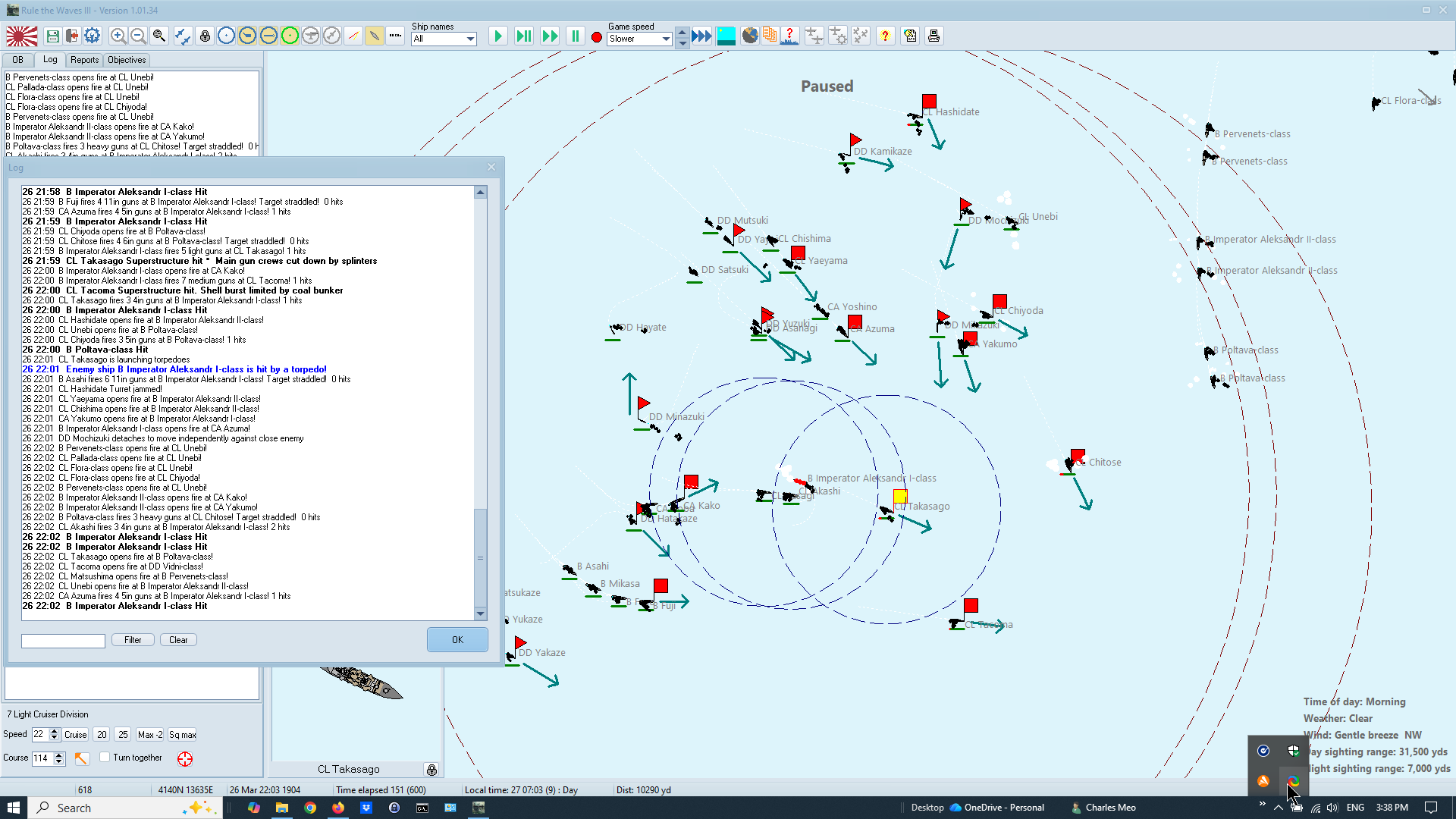Viewport: 1456px width, 819px height.
Task: Click the orange course arrow icon
Action: (x=82, y=758)
